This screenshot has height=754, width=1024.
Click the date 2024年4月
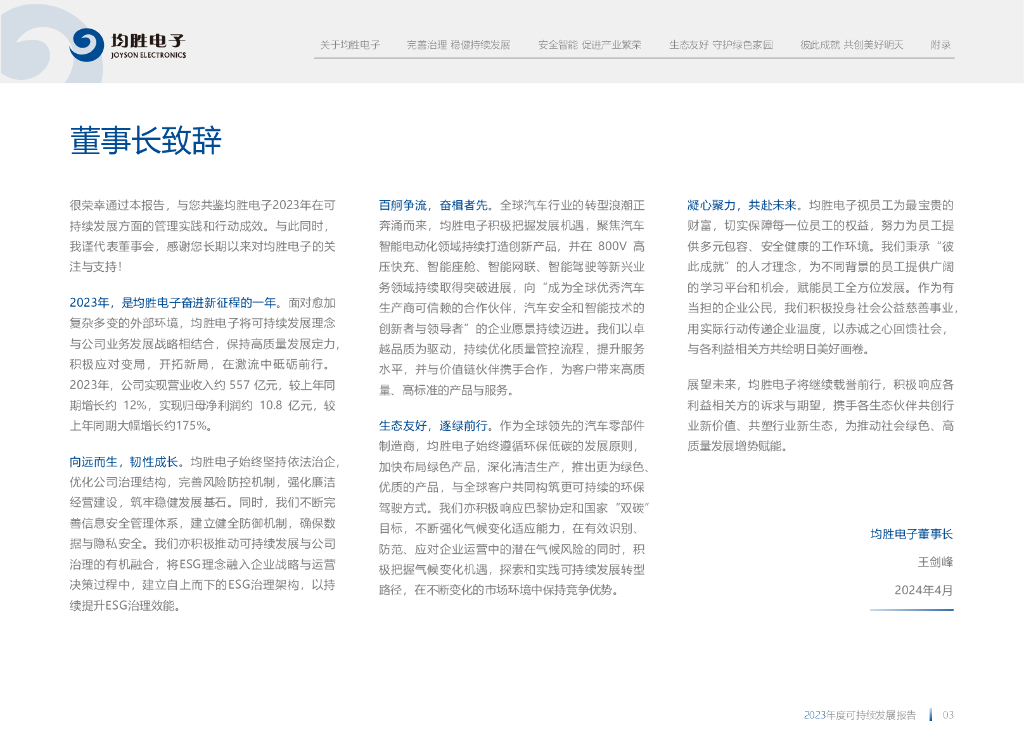click(923, 591)
